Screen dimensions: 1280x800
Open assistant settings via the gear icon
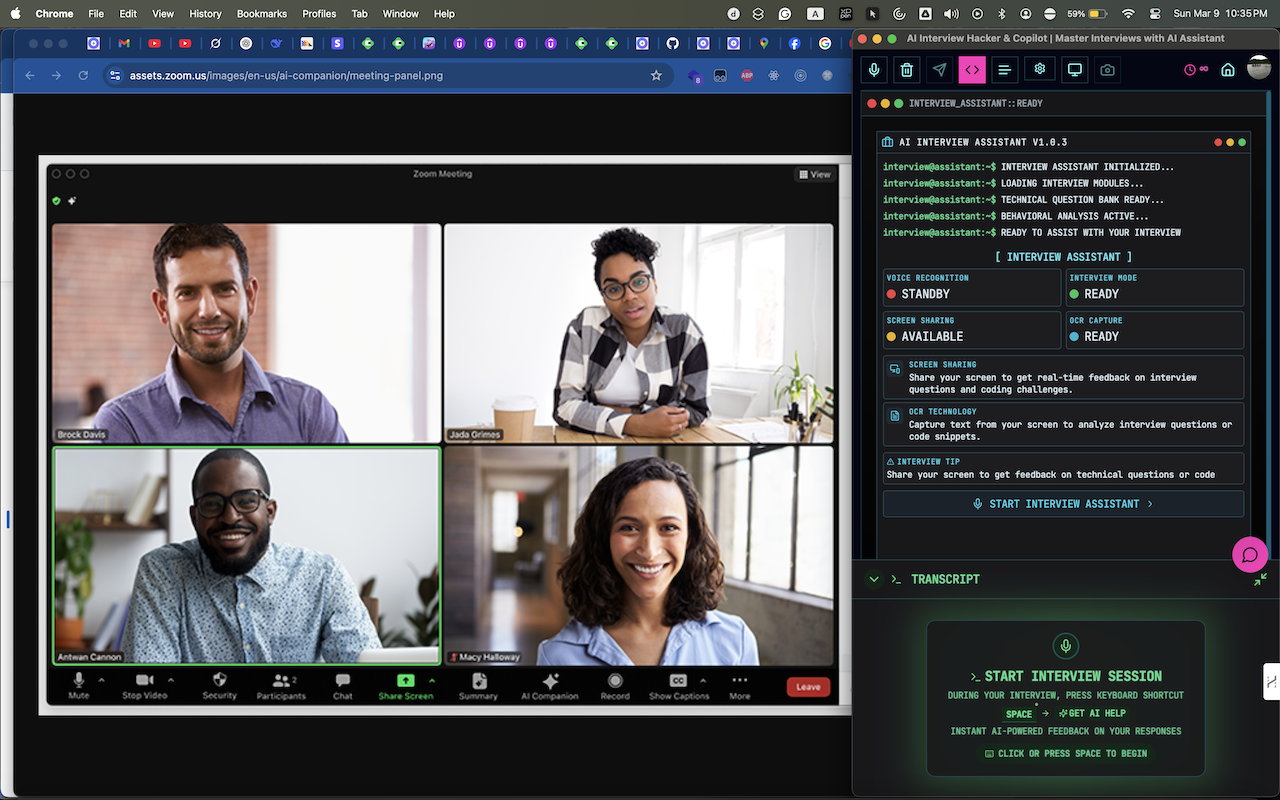coord(1038,69)
